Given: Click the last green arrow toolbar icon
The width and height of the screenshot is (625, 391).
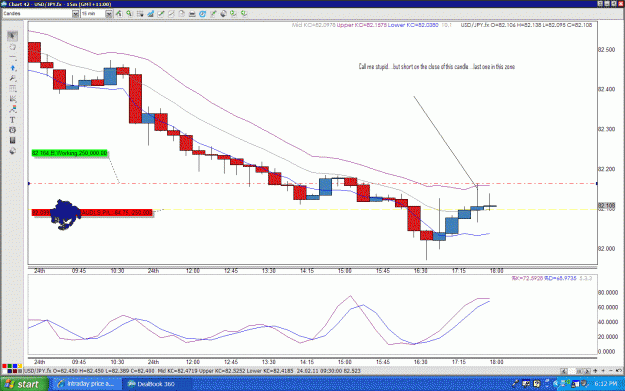Looking at the screenshot, I should [244, 14].
